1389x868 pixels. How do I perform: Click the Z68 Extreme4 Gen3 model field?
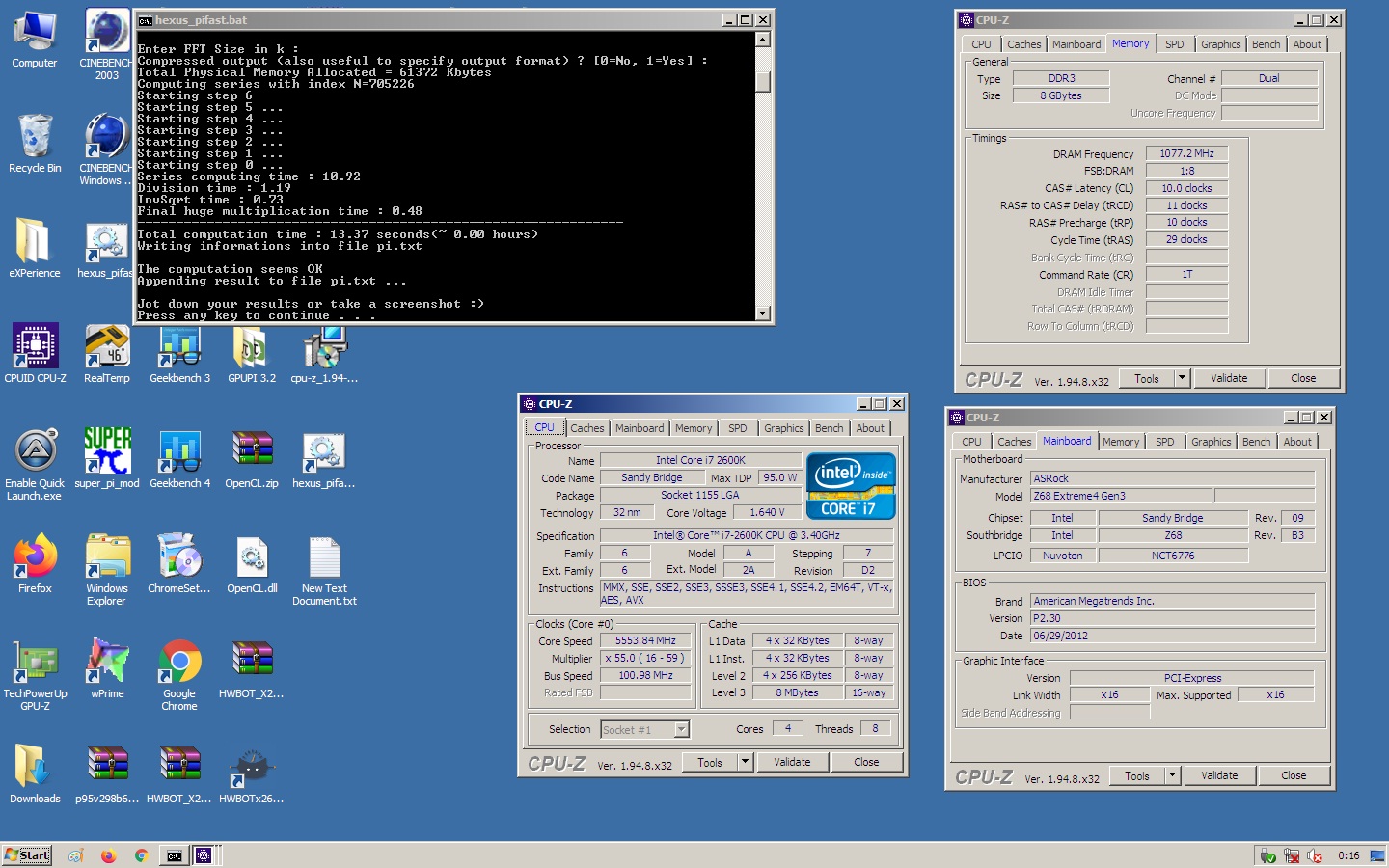[1121, 496]
